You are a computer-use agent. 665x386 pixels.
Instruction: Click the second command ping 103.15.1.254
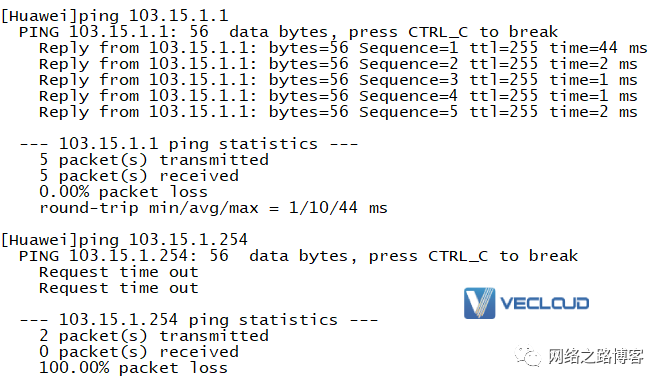(125, 240)
